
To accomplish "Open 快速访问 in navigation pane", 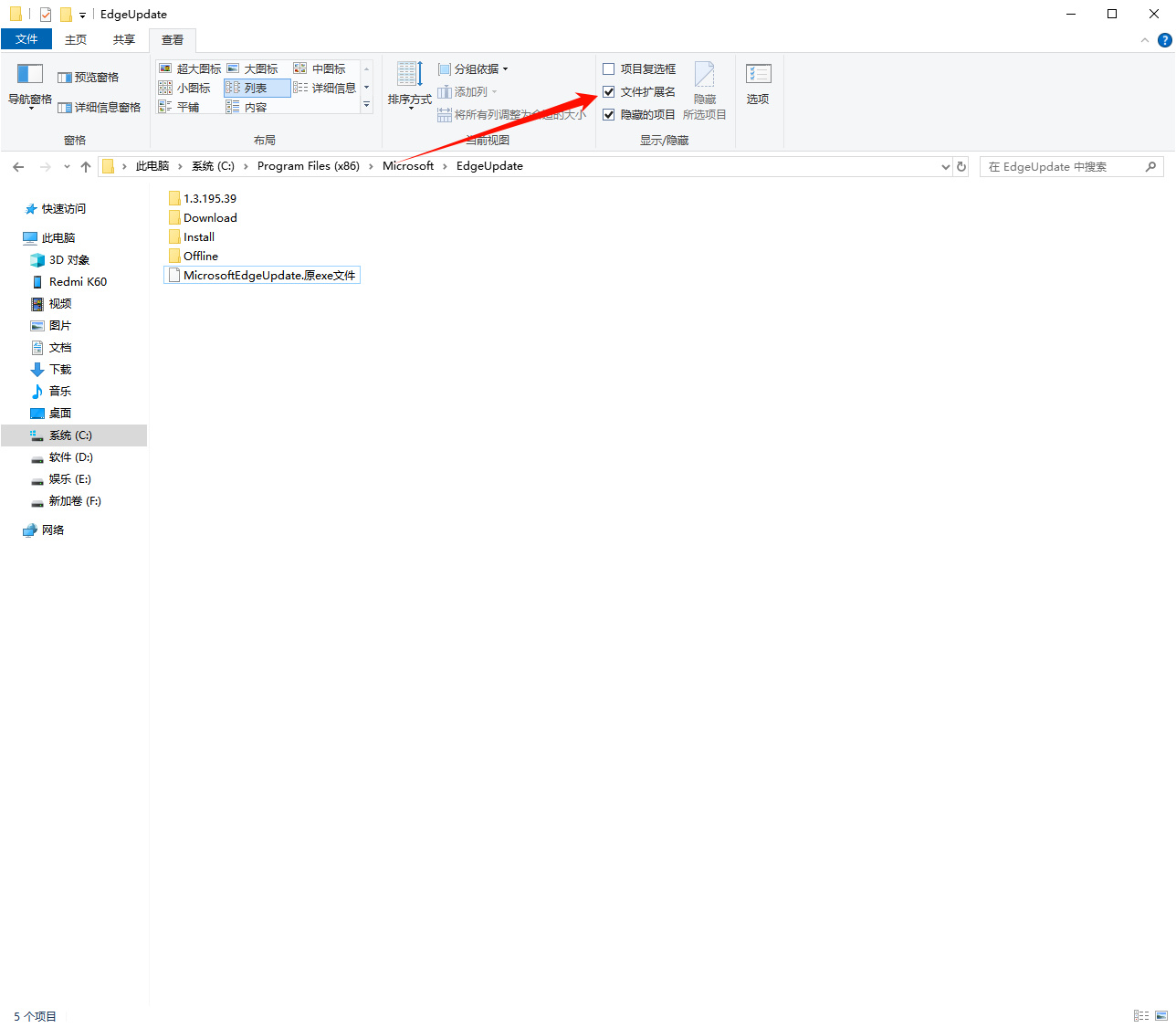I will 56,209.
